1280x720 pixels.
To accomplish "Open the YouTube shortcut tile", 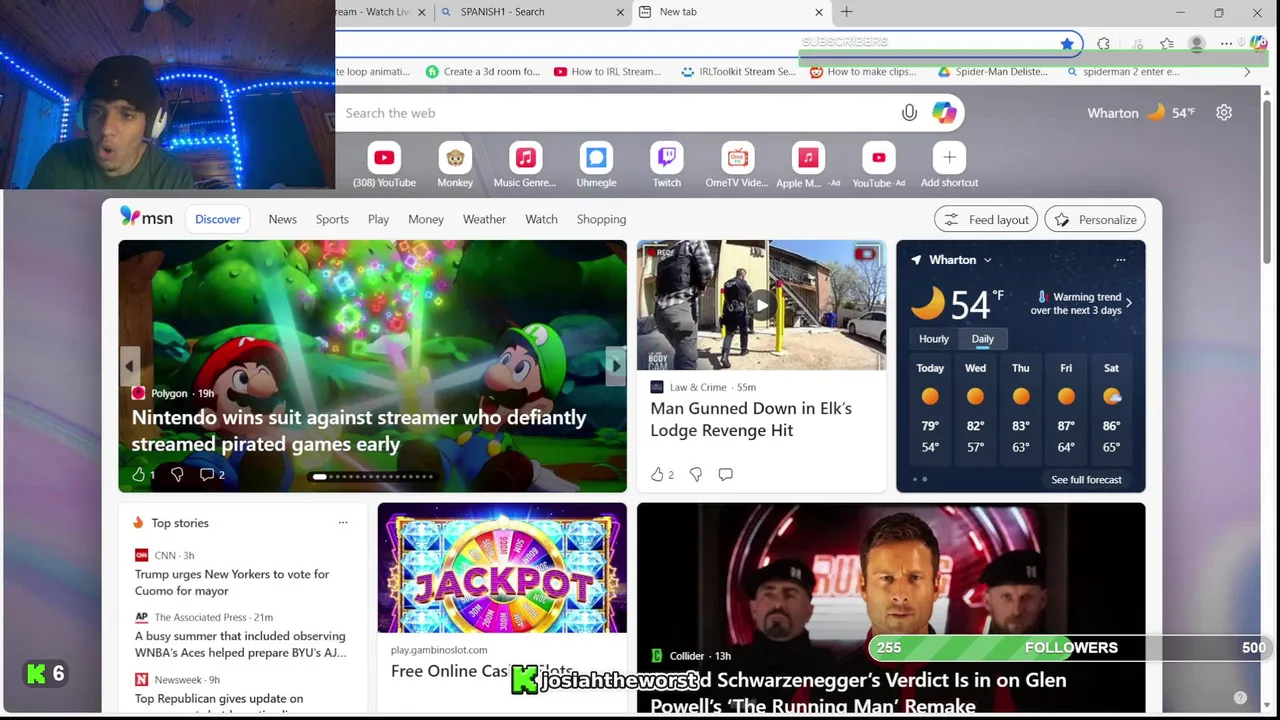I will [x=384, y=165].
